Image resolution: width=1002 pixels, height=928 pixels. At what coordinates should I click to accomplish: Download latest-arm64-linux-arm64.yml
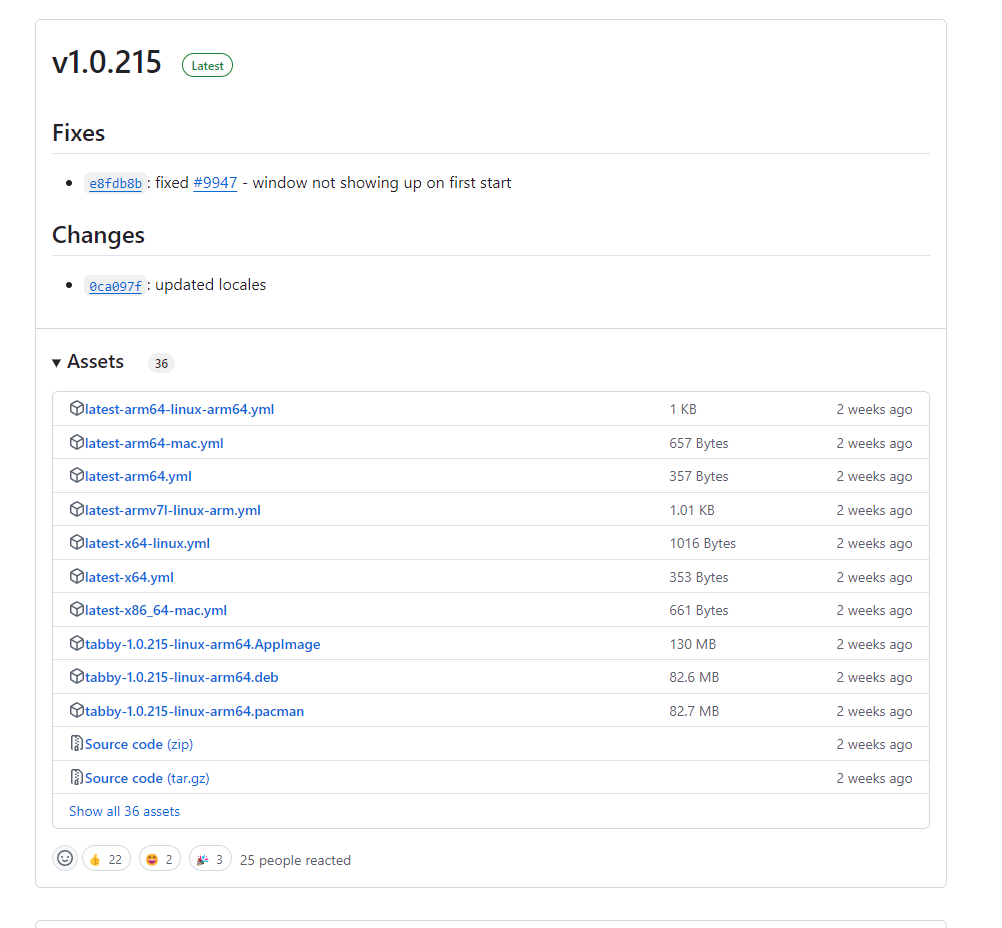click(x=180, y=409)
